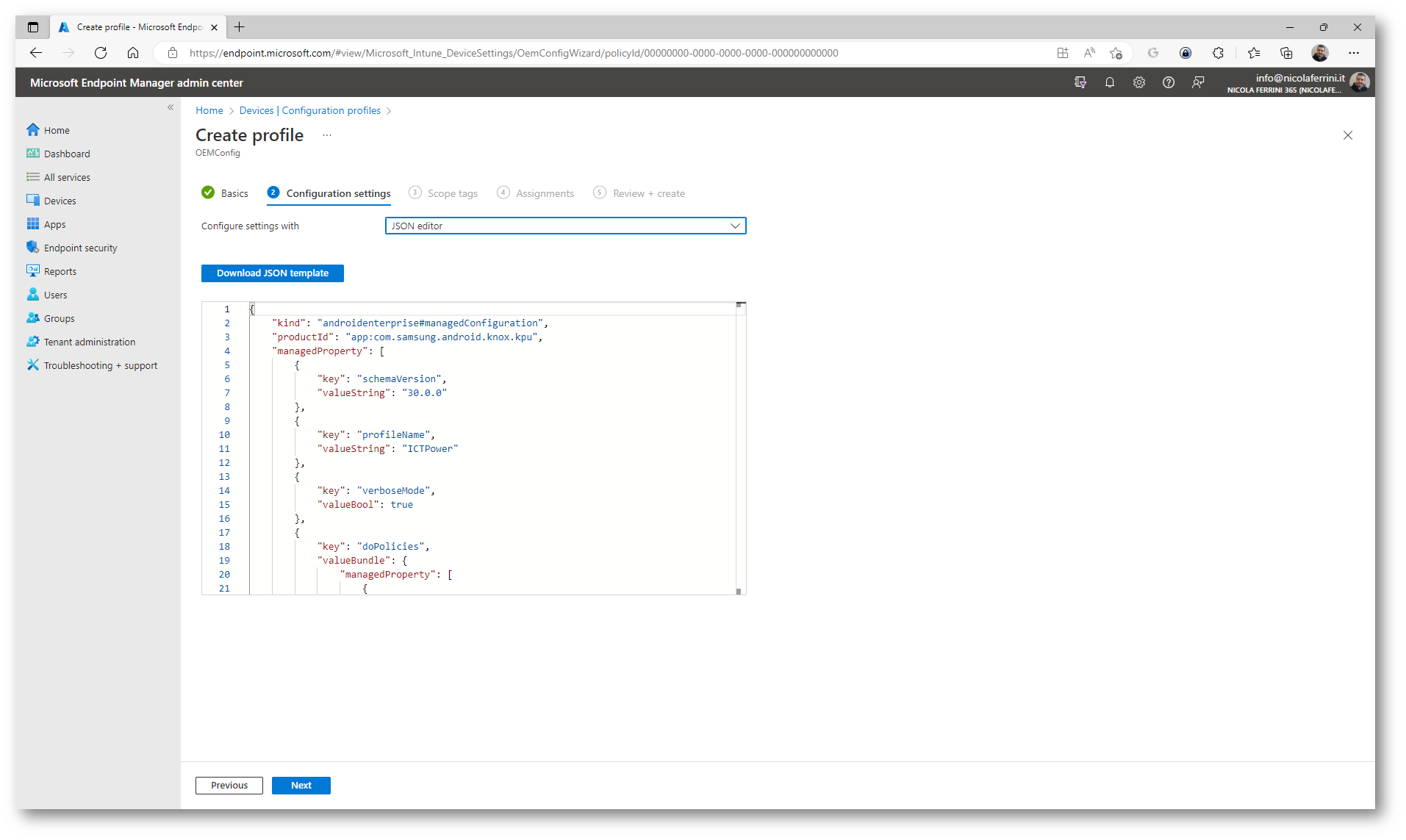
Task: Open Home in the left navigation
Action: (x=57, y=130)
